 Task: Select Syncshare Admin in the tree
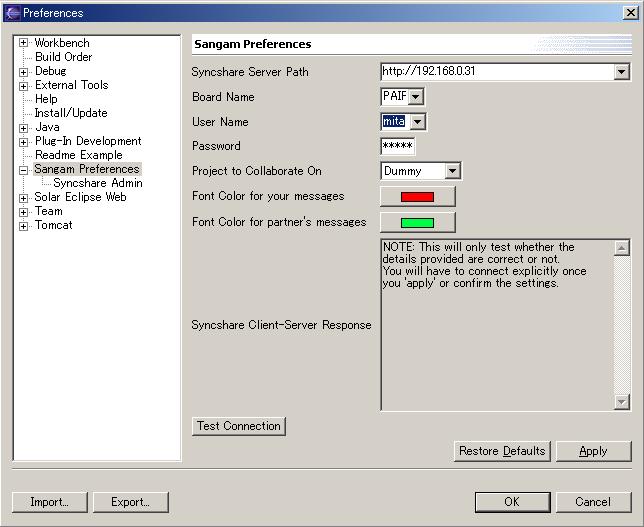97,184
